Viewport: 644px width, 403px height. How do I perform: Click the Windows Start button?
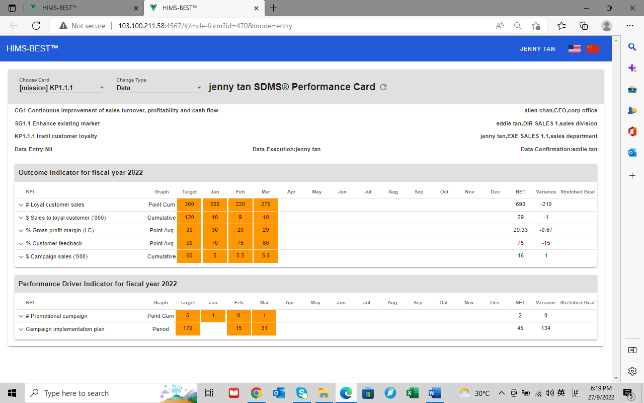click(x=12, y=393)
